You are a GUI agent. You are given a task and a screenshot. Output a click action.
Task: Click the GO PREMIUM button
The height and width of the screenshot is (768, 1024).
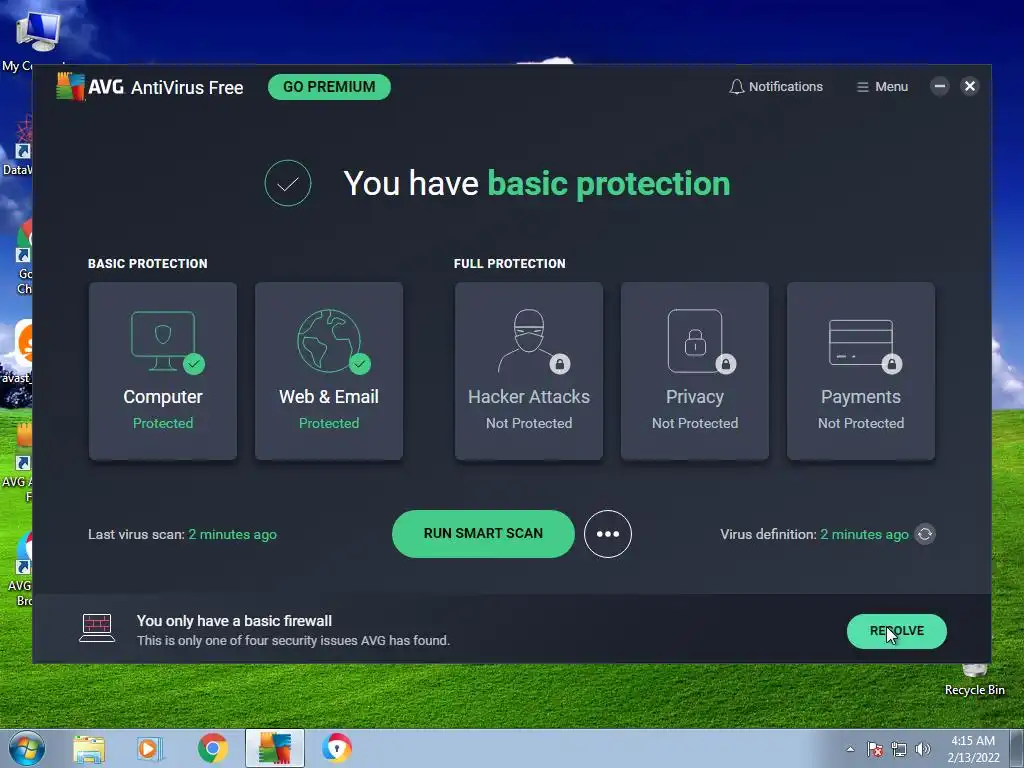(329, 87)
